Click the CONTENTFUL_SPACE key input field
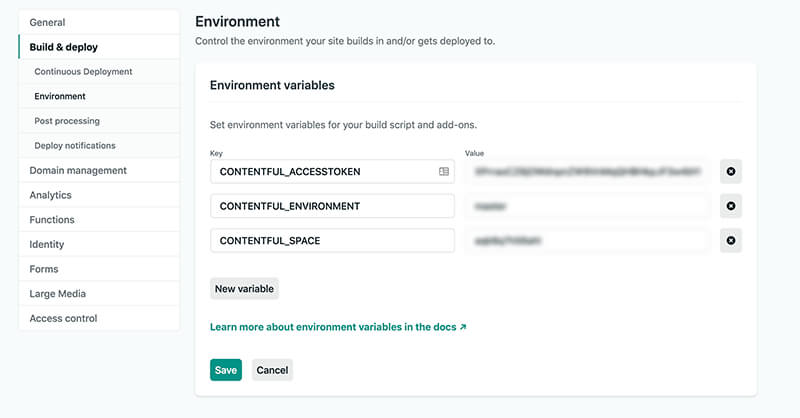 (x=332, y=241)
